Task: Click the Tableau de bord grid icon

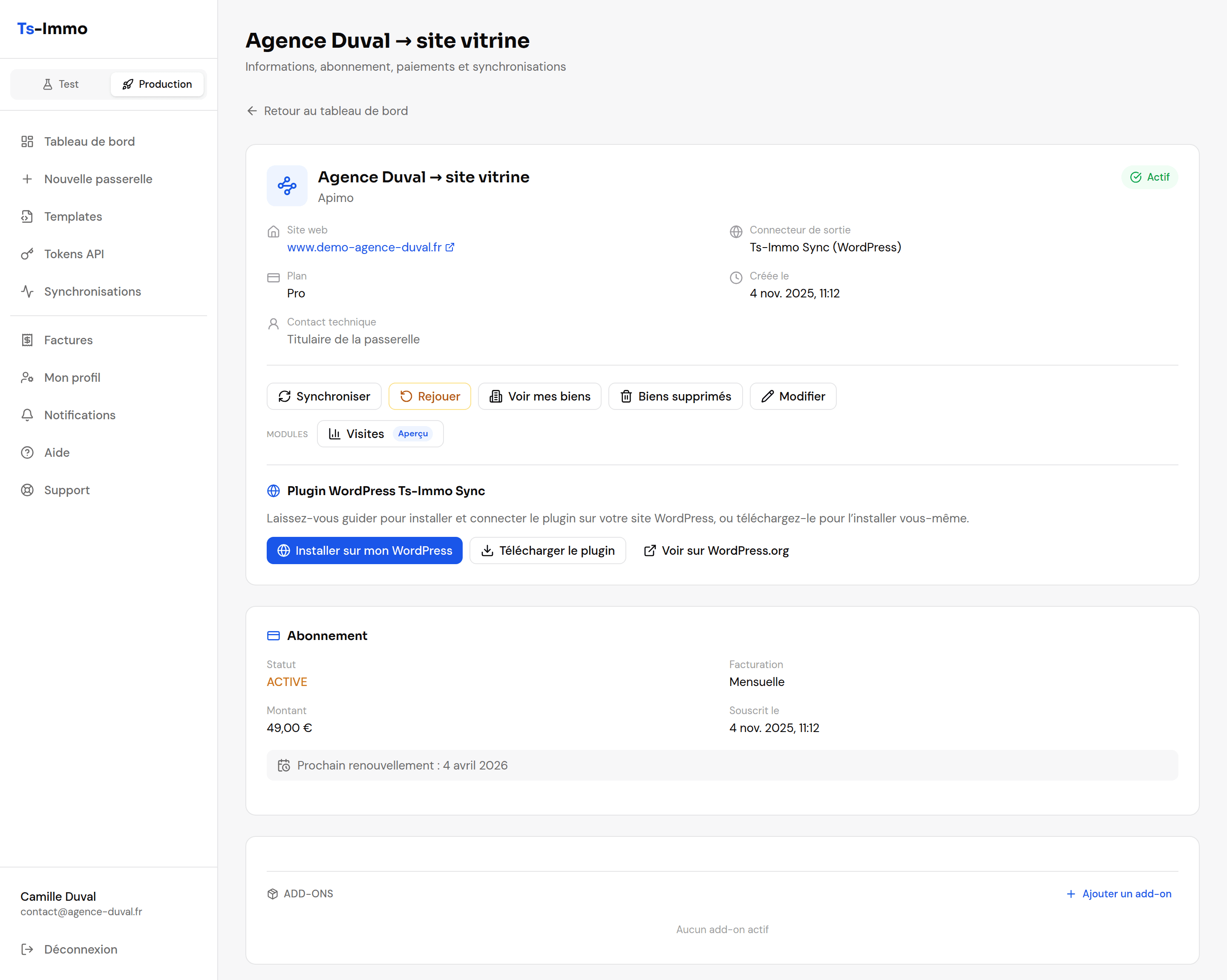Action: coord(27,141)
